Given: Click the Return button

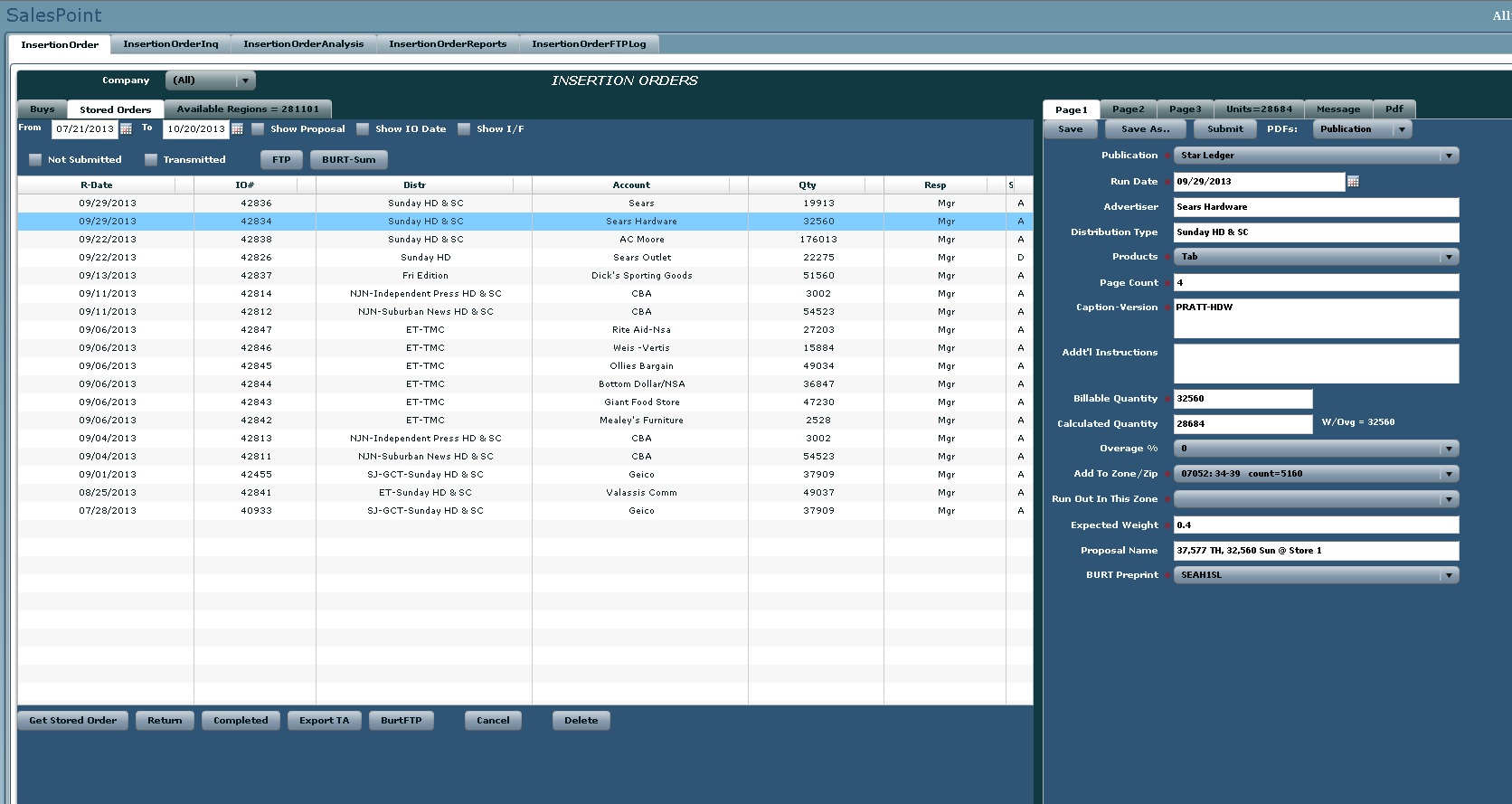Looking at the screenshot, I should (165, 721).
